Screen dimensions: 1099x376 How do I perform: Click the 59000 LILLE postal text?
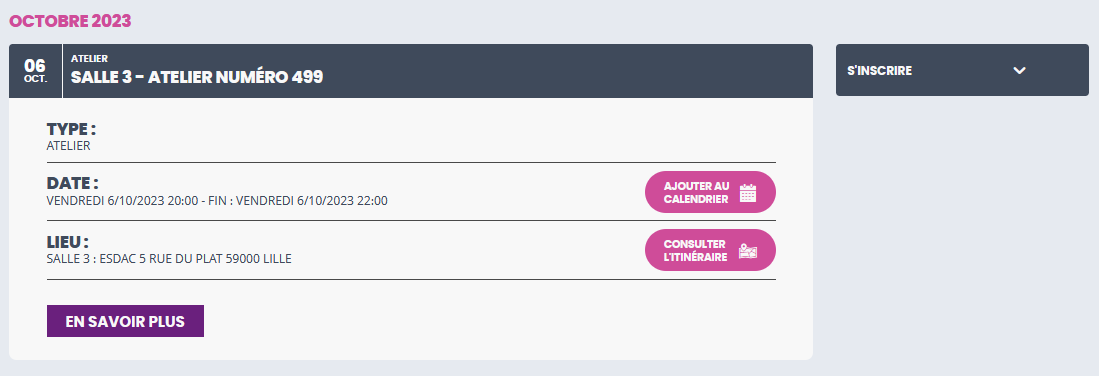click(259, 259)
